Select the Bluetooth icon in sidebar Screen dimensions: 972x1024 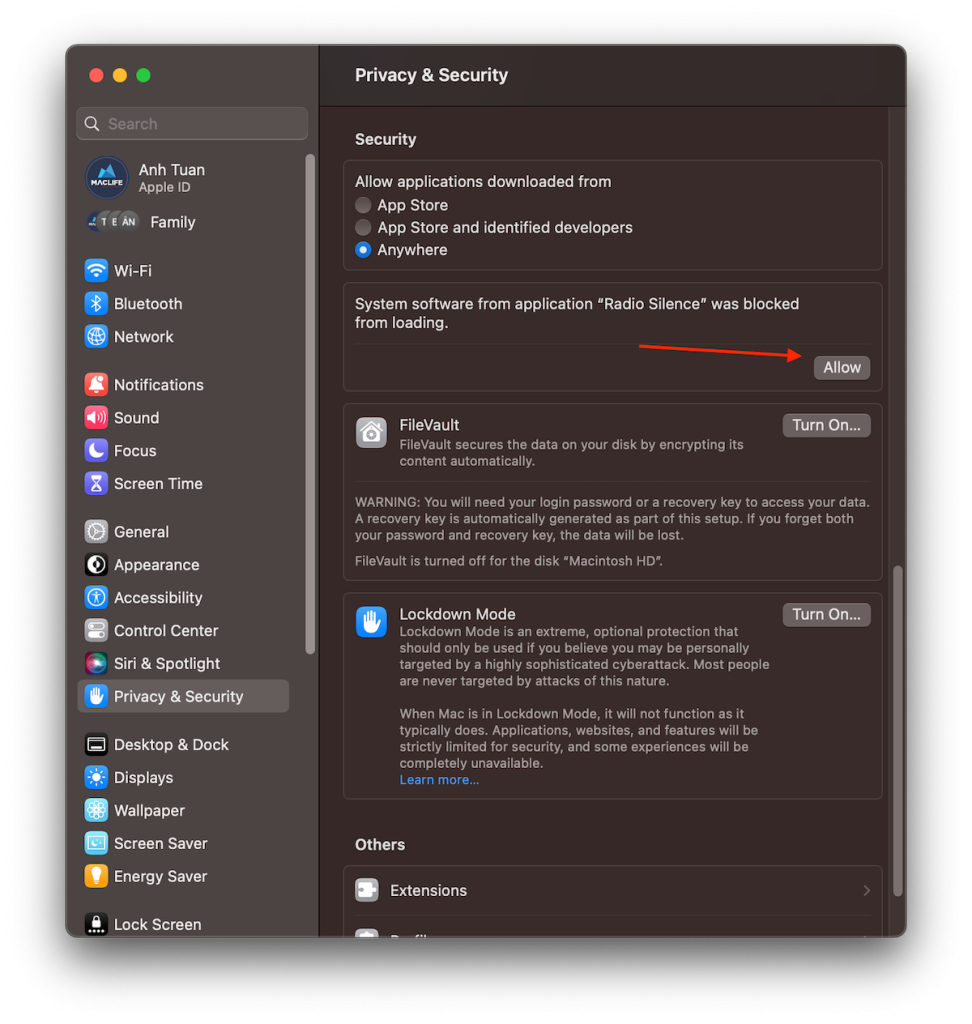[x=95, y=304]
